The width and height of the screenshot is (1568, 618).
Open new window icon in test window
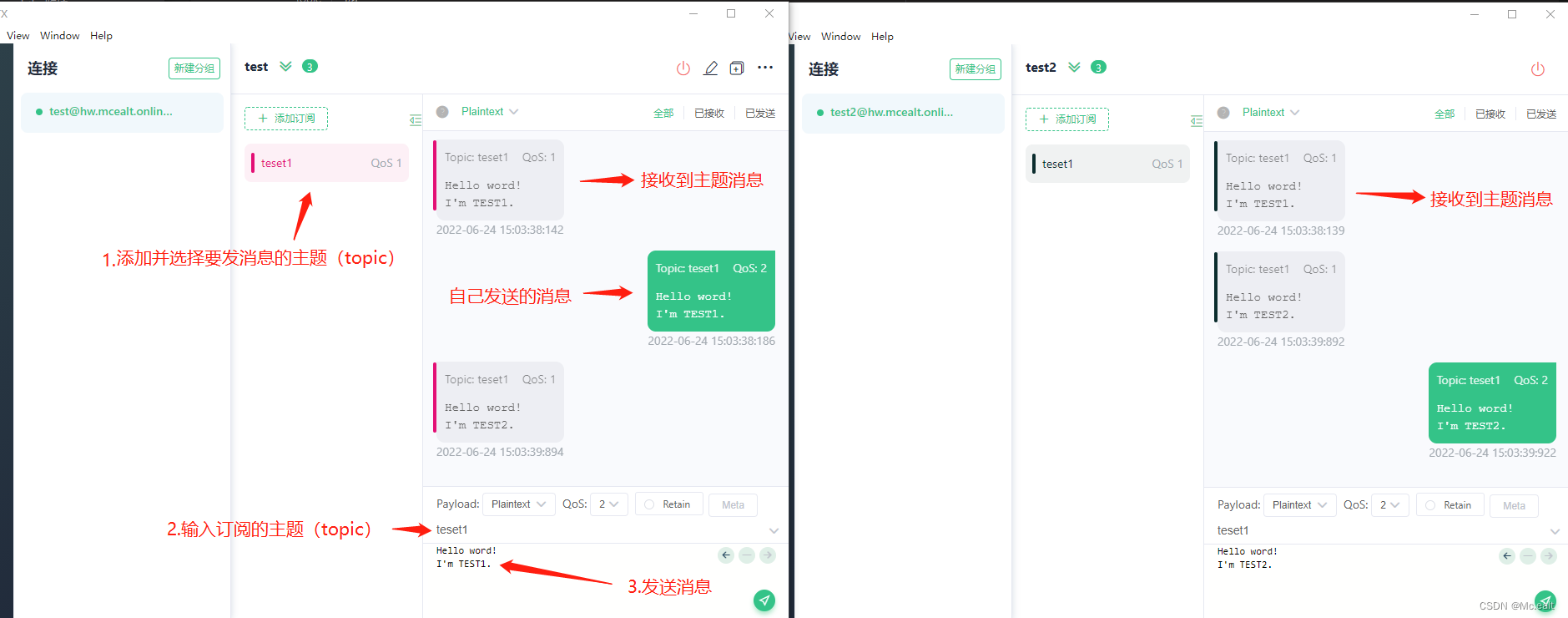coord(737,68)
